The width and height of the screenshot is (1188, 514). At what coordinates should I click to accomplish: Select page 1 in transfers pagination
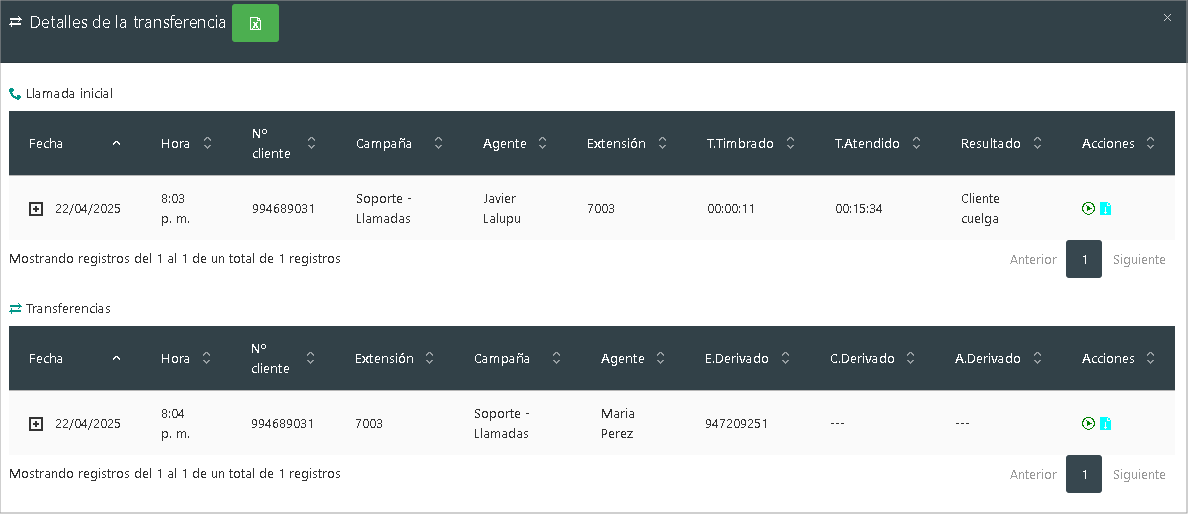1084,474
